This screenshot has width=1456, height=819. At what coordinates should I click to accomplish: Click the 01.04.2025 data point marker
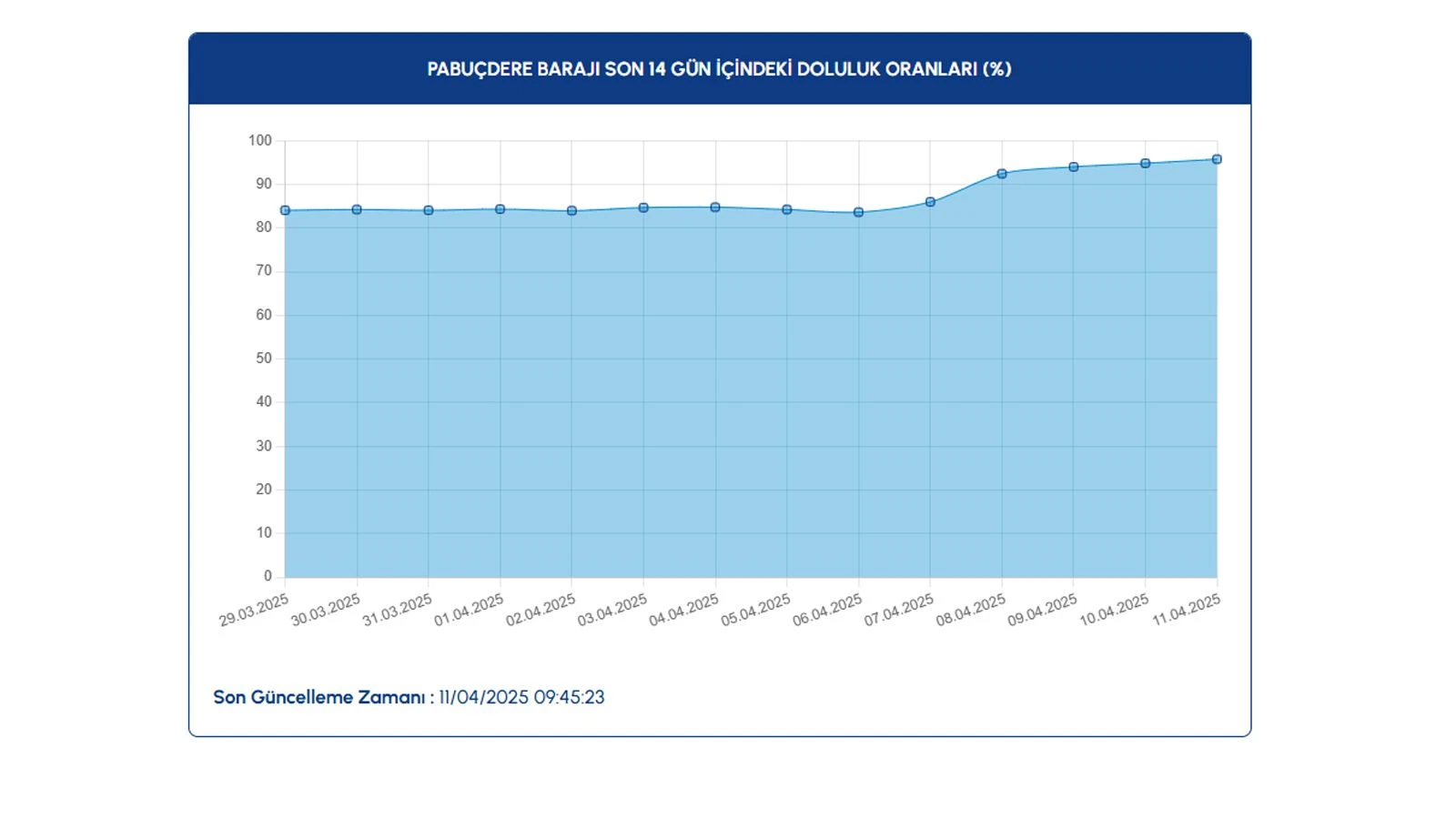coord(500,209)
